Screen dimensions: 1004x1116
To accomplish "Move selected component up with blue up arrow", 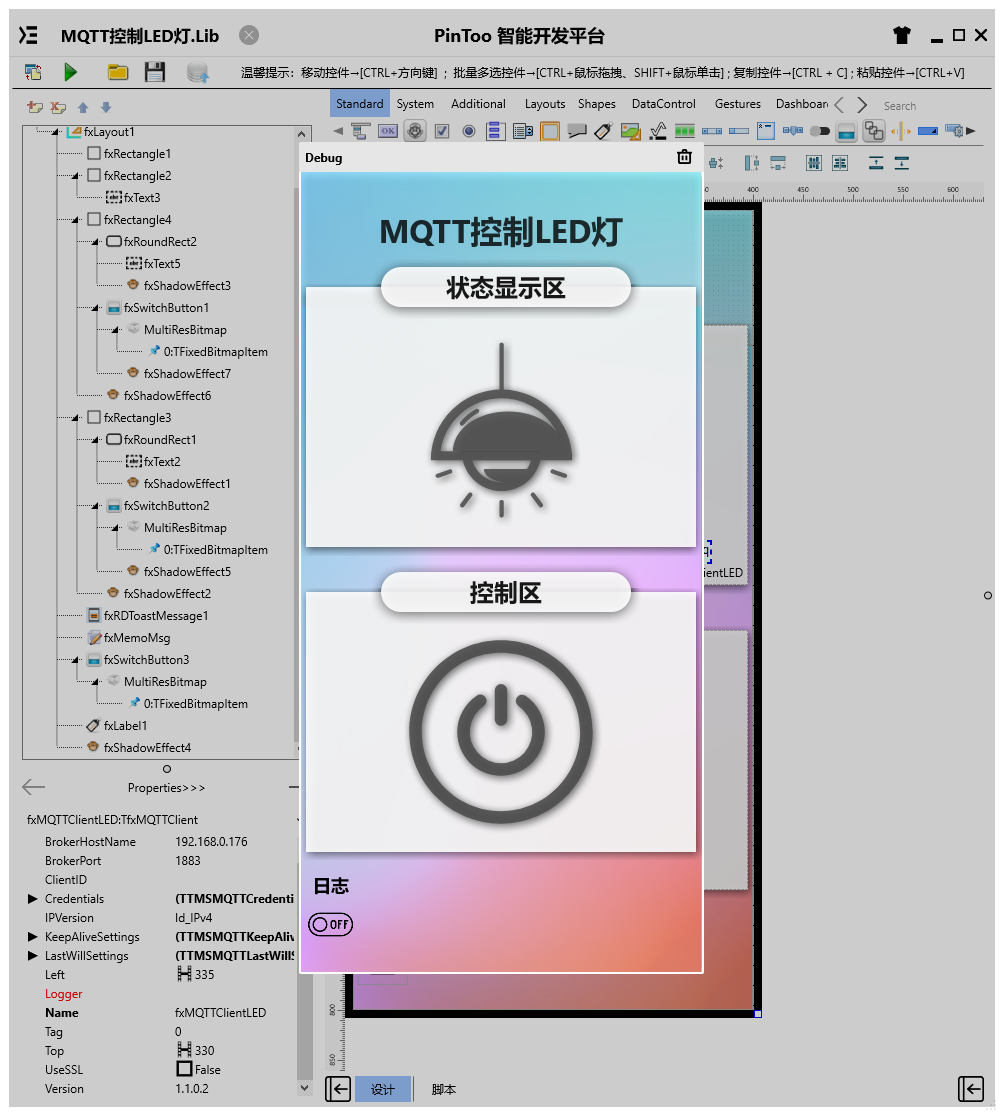I will click(83, 107).
